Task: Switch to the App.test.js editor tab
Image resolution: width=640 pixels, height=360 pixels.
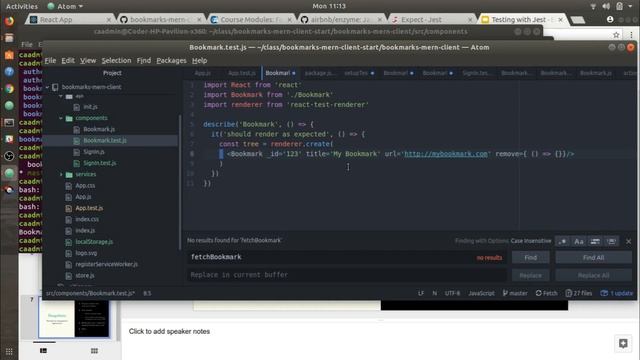Action: (242, 73)
